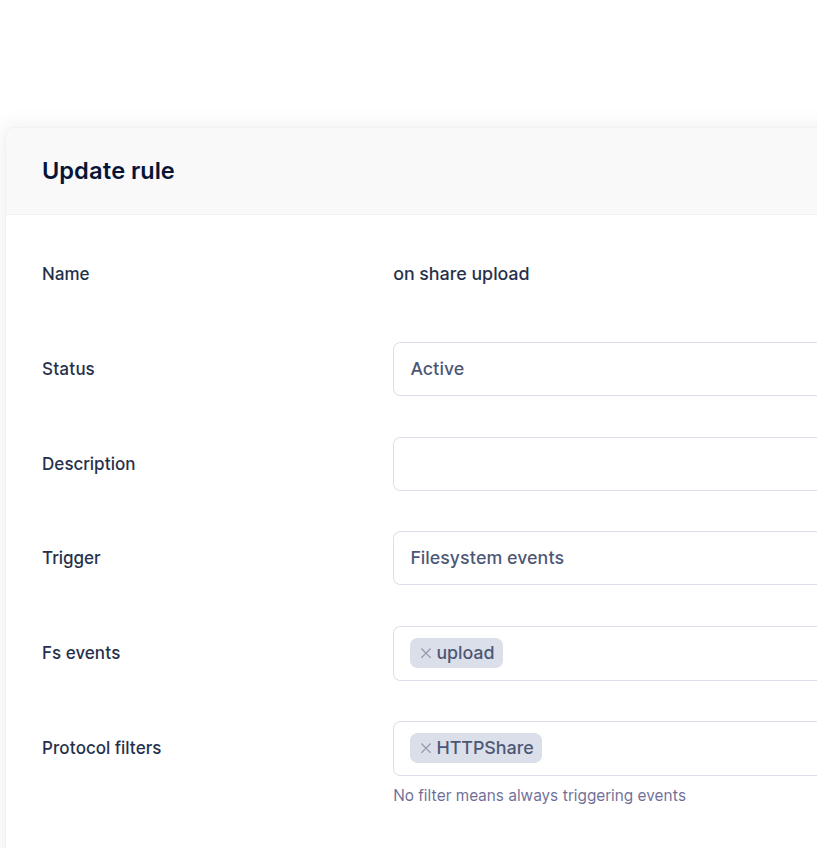Image resolution: width=817 pixels, height=848 pixels.
Task: Open the Protocol filters multi-select field
Action: pos(680,748)
